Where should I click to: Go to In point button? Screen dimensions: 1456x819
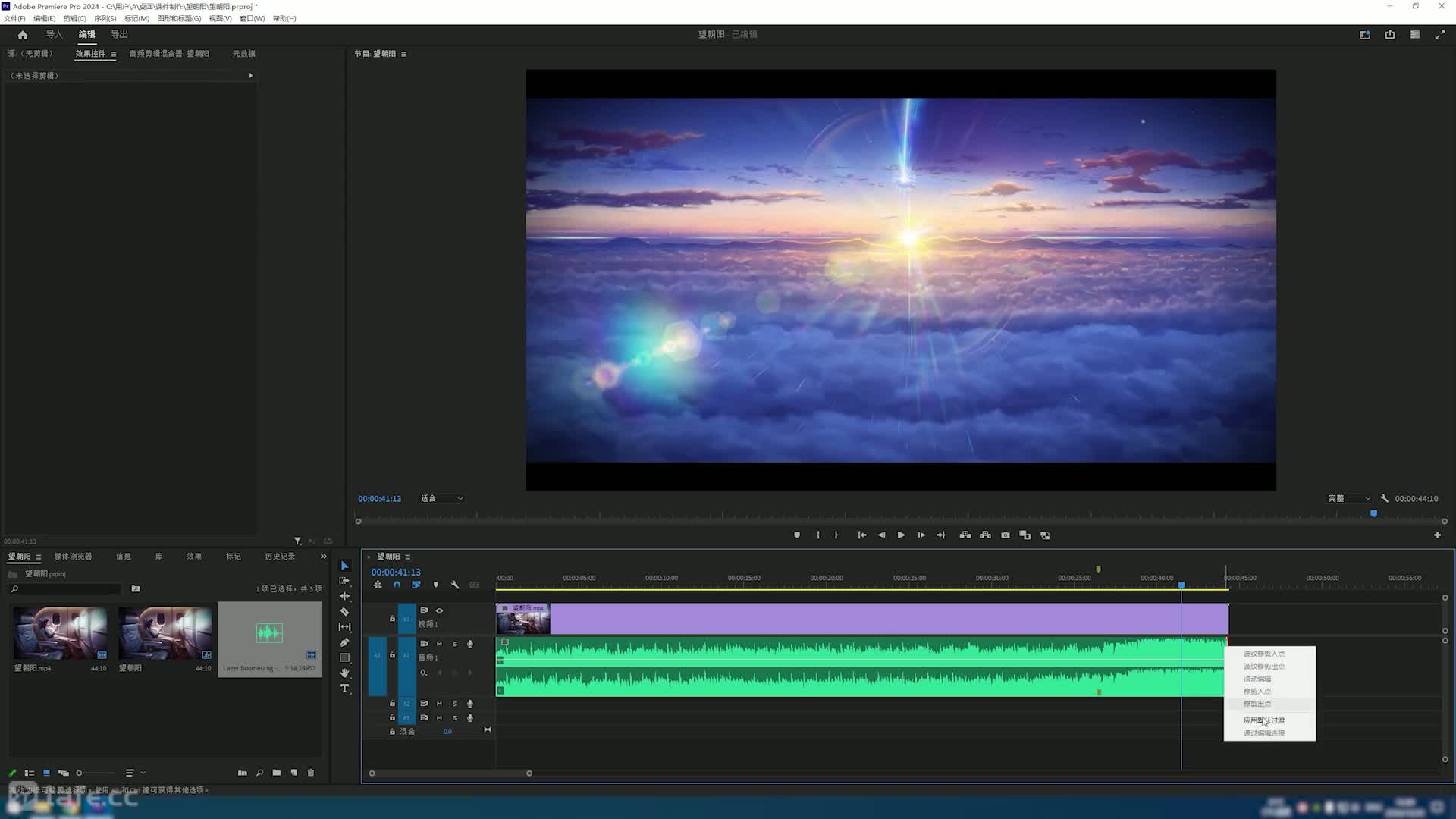[861, 535]
